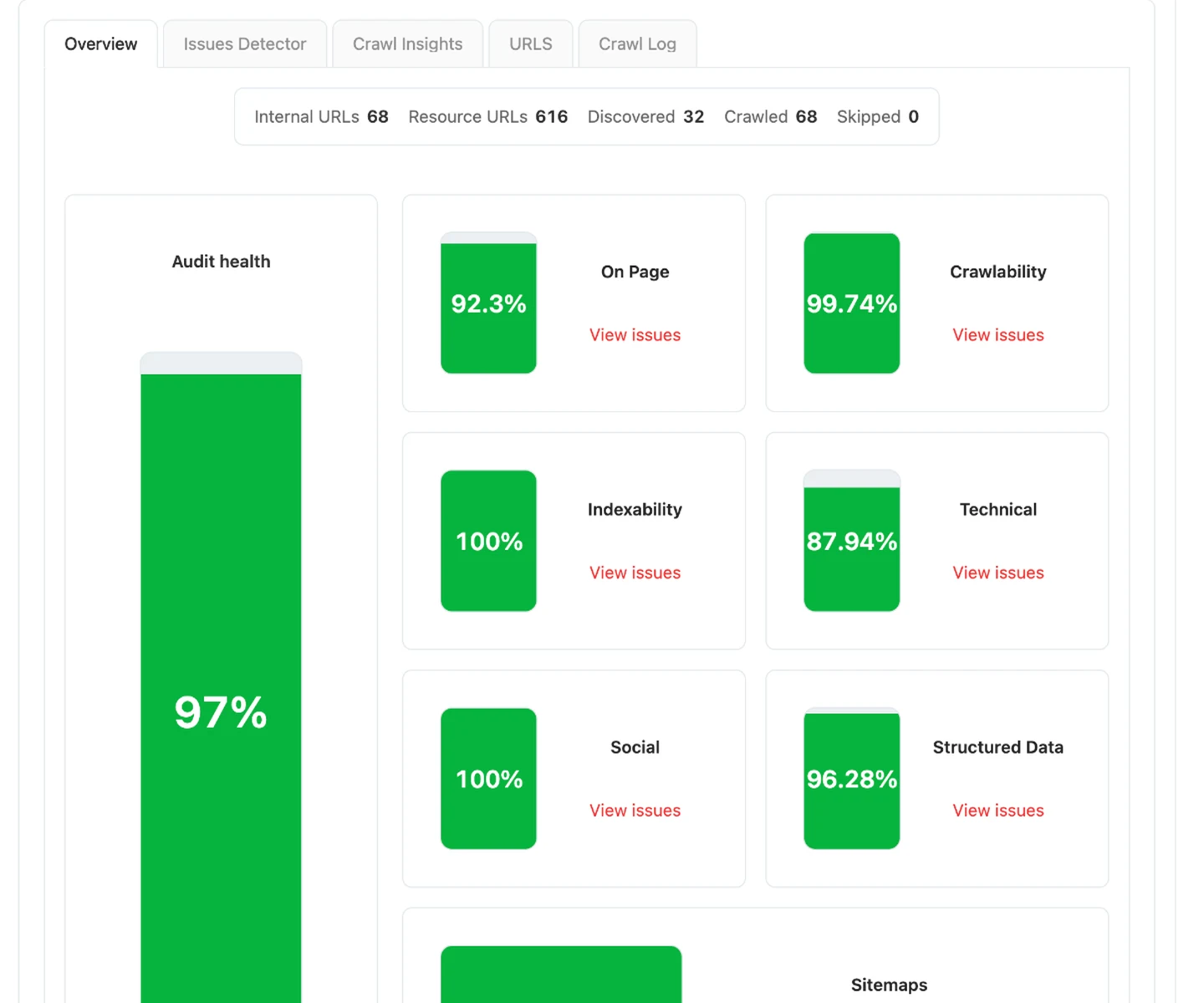Viewport: 1204px width, 1003px height.
Task: Click the Resource URLs 616 stat
Action: pos(487,117)
